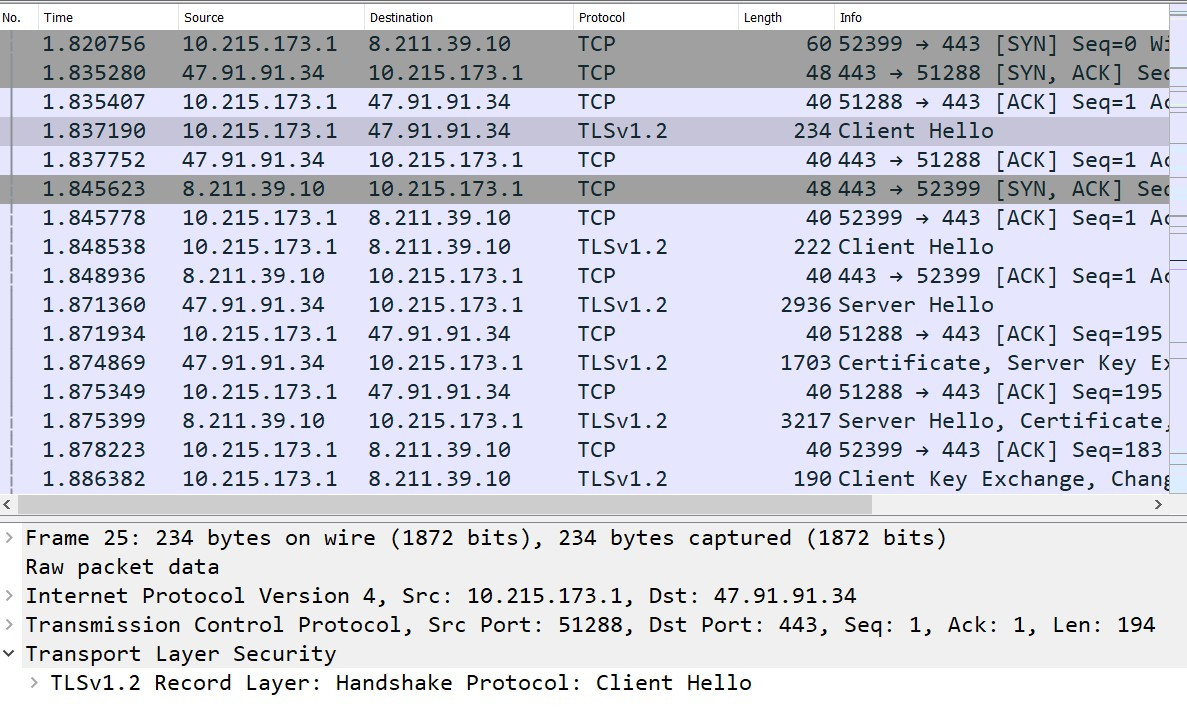Expand Internet Protocol Version 4 details
The width and height of the screenshot is (1187, 725).
[10, 596]
